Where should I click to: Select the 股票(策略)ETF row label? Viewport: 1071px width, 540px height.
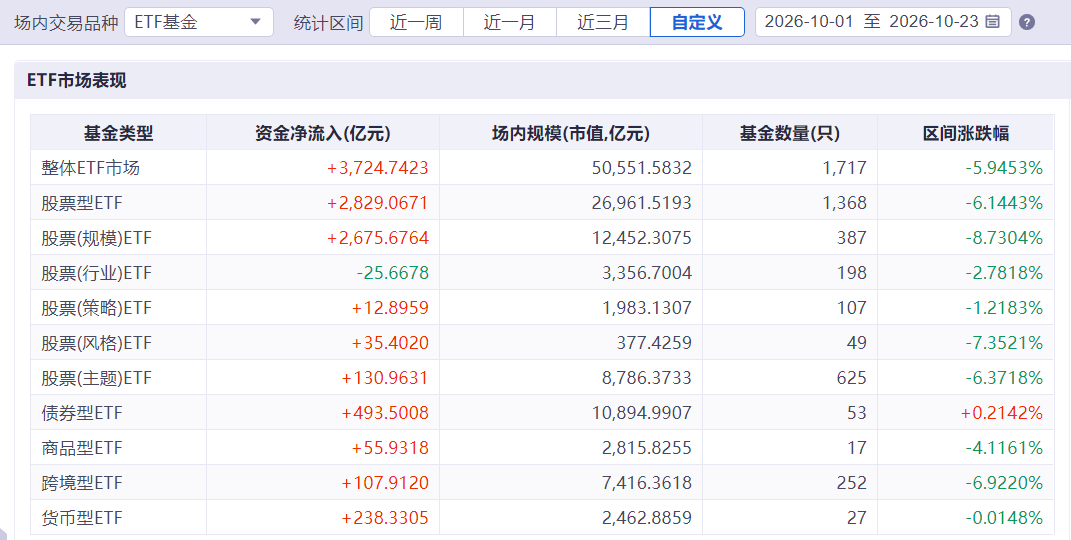coord(96,308)
